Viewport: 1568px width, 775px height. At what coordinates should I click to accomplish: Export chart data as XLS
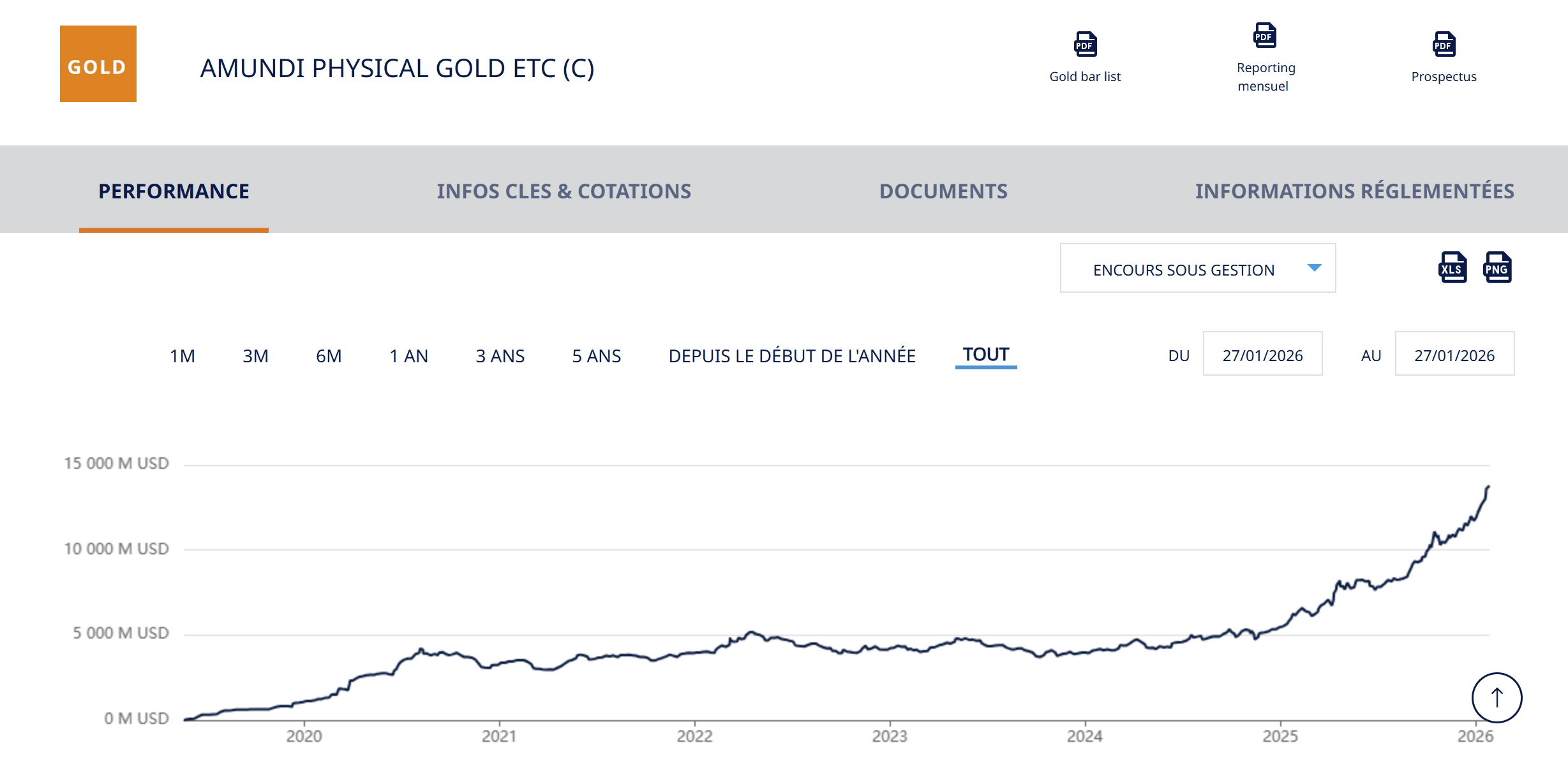pos(1452,268)
